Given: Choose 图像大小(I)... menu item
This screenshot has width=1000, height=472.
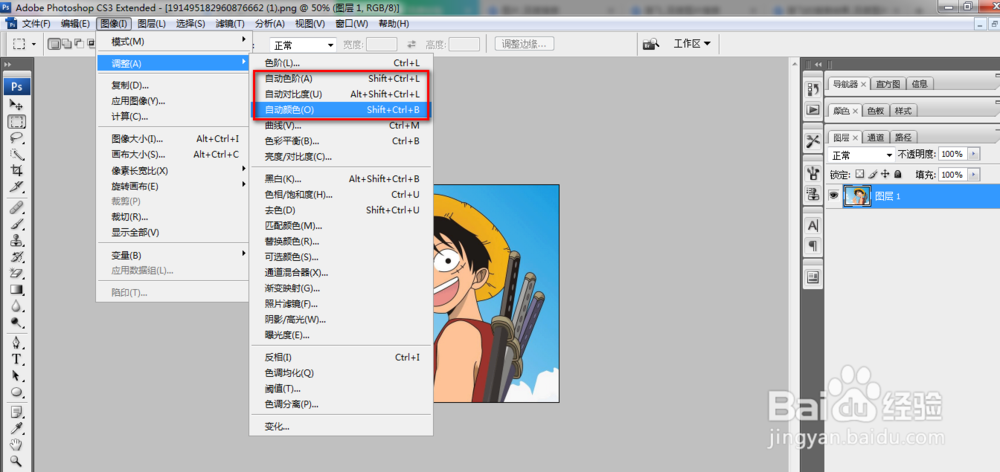Looking at the screenshot, I should tap(172, 138).
